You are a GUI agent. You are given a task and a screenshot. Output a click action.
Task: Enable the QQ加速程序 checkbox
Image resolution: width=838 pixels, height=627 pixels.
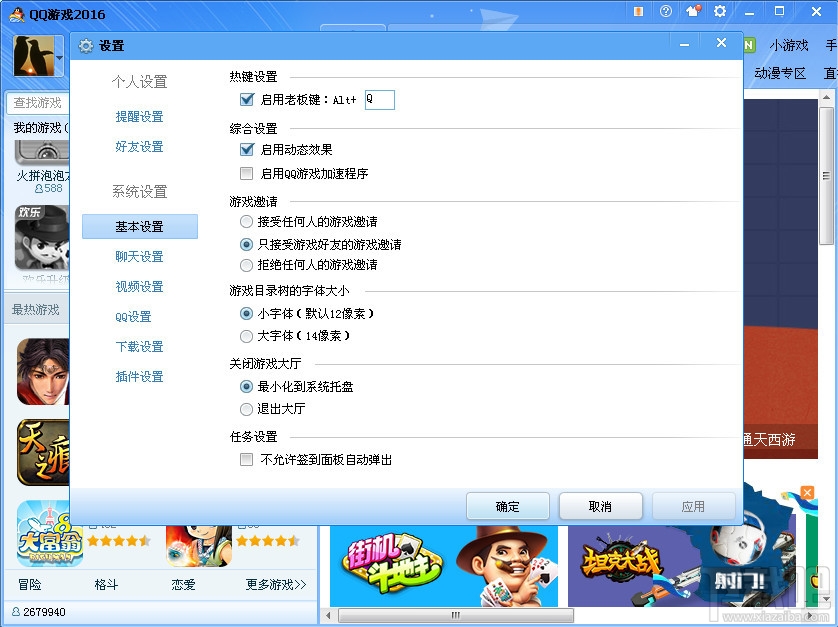tap(245, 172)
